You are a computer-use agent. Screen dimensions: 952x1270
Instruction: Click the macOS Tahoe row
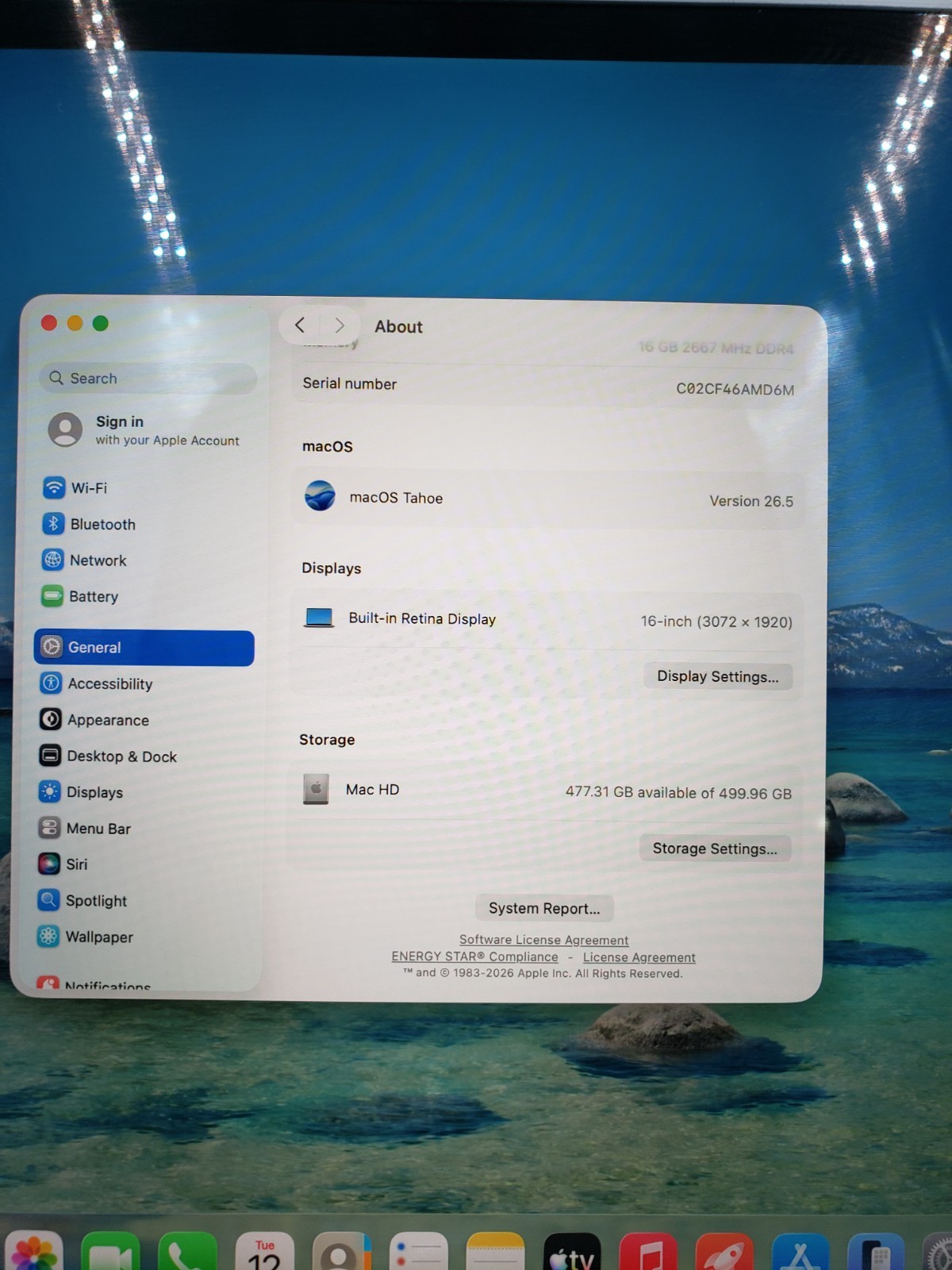pyautogui.click(x=548, y=498)
